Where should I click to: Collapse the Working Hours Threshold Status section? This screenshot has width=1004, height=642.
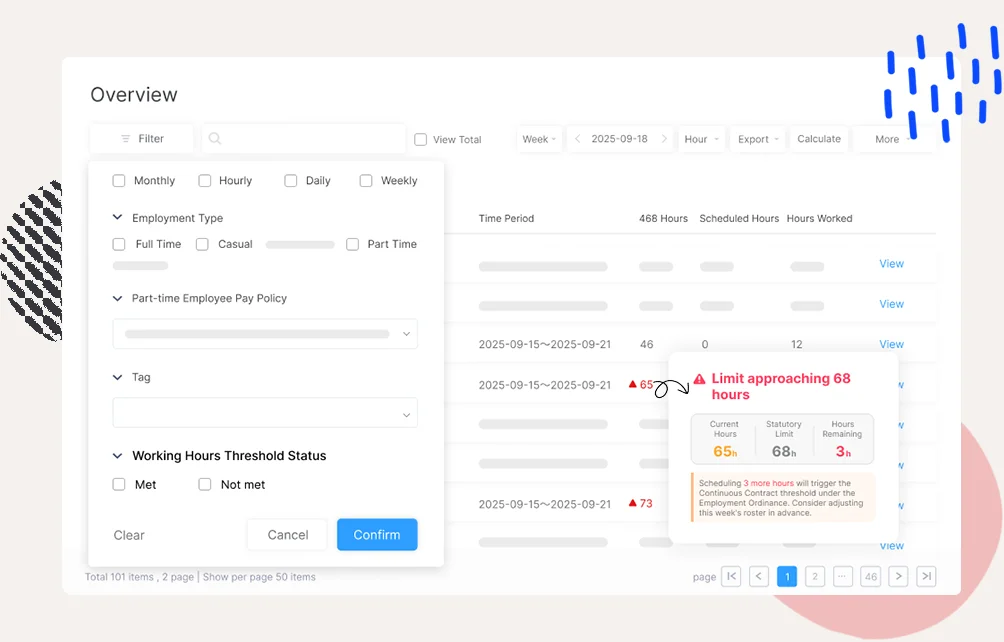(x=117, y=456)
